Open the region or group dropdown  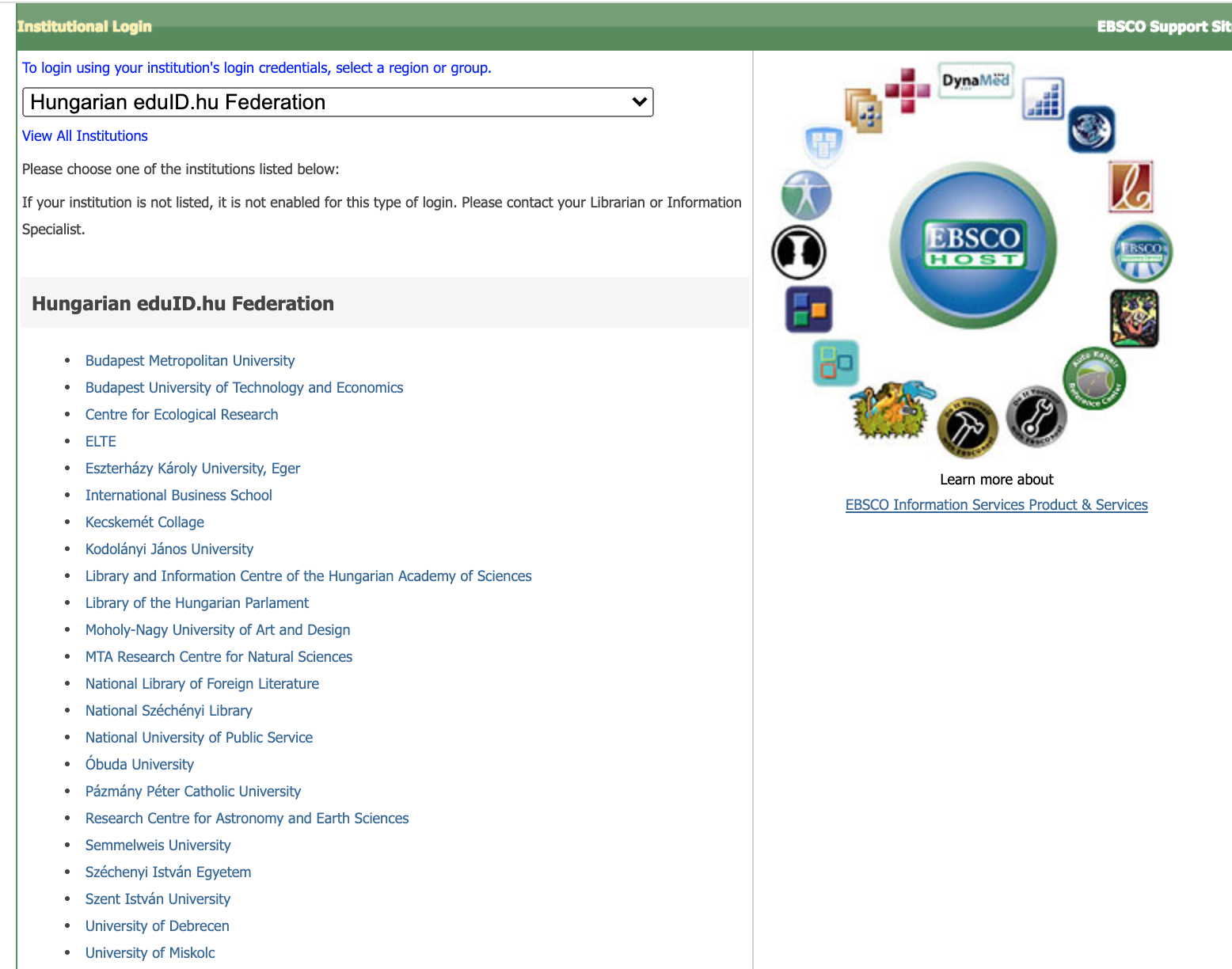tap(338, 102)
